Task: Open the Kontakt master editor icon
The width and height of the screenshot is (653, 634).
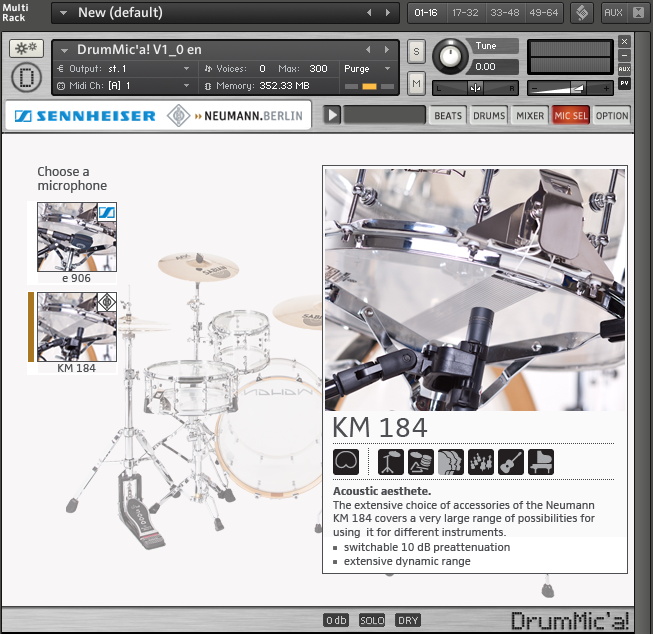Action: (x=582, y=12)
